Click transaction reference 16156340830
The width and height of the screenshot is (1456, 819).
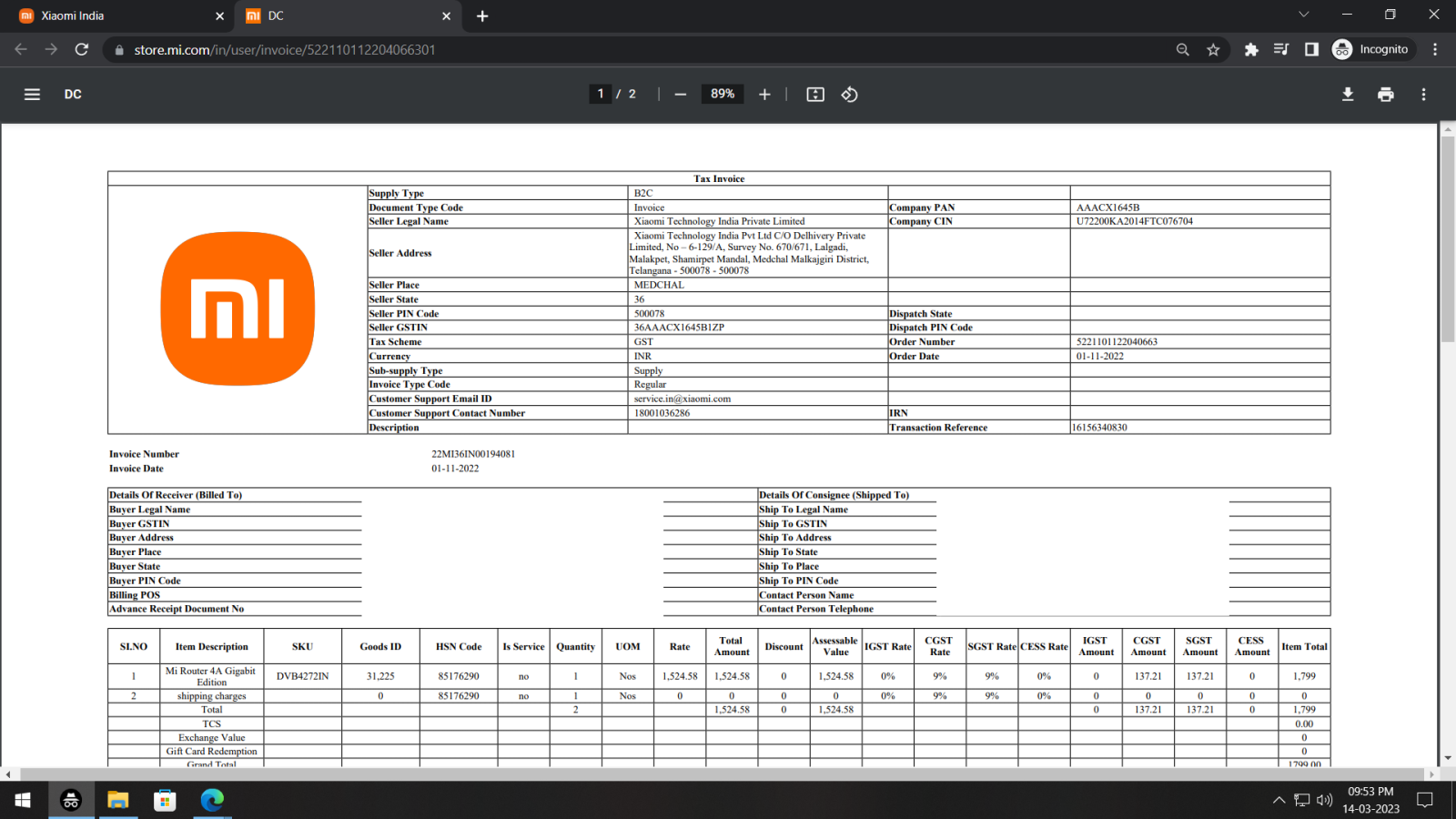(1099, 428)
